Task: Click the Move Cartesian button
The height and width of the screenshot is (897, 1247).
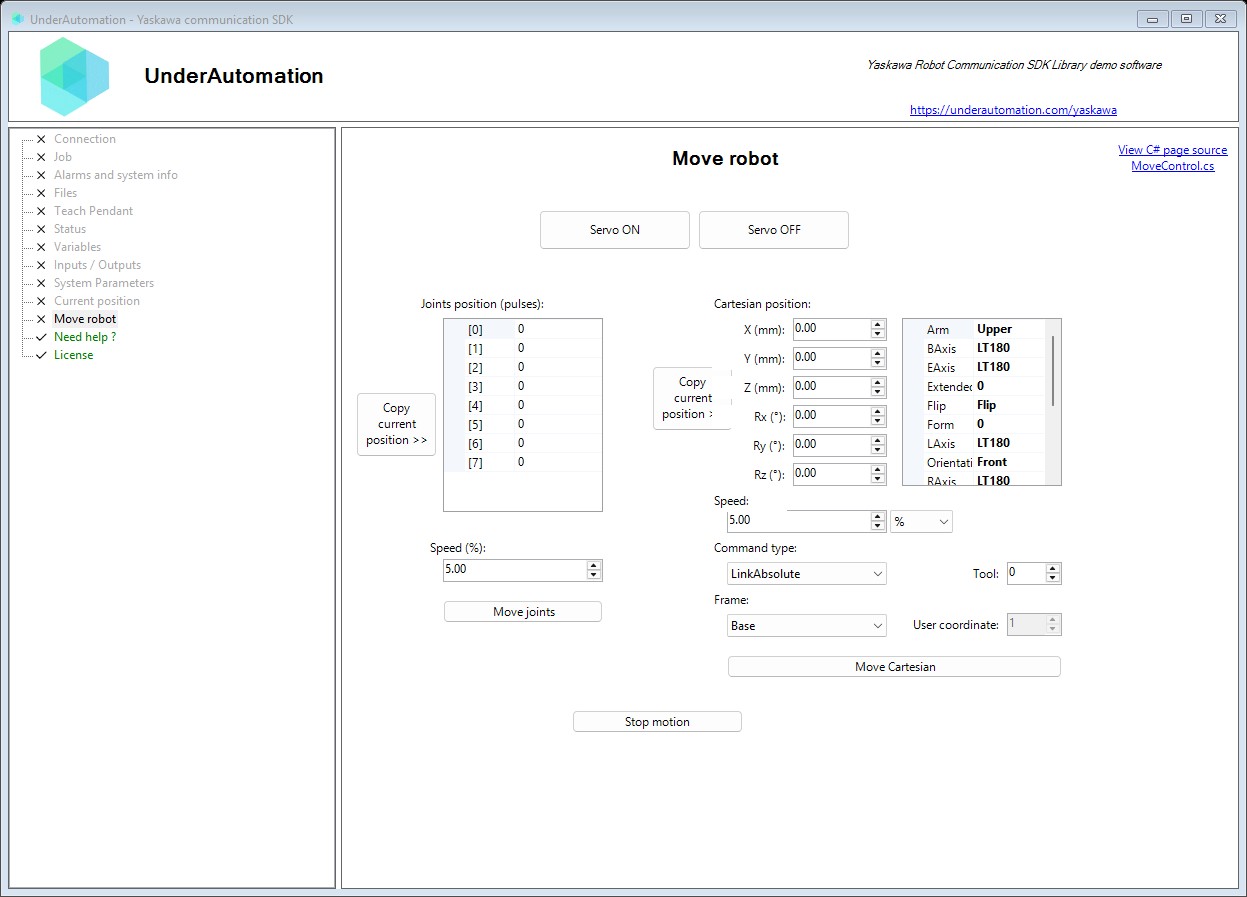Action: coord(894,667)
